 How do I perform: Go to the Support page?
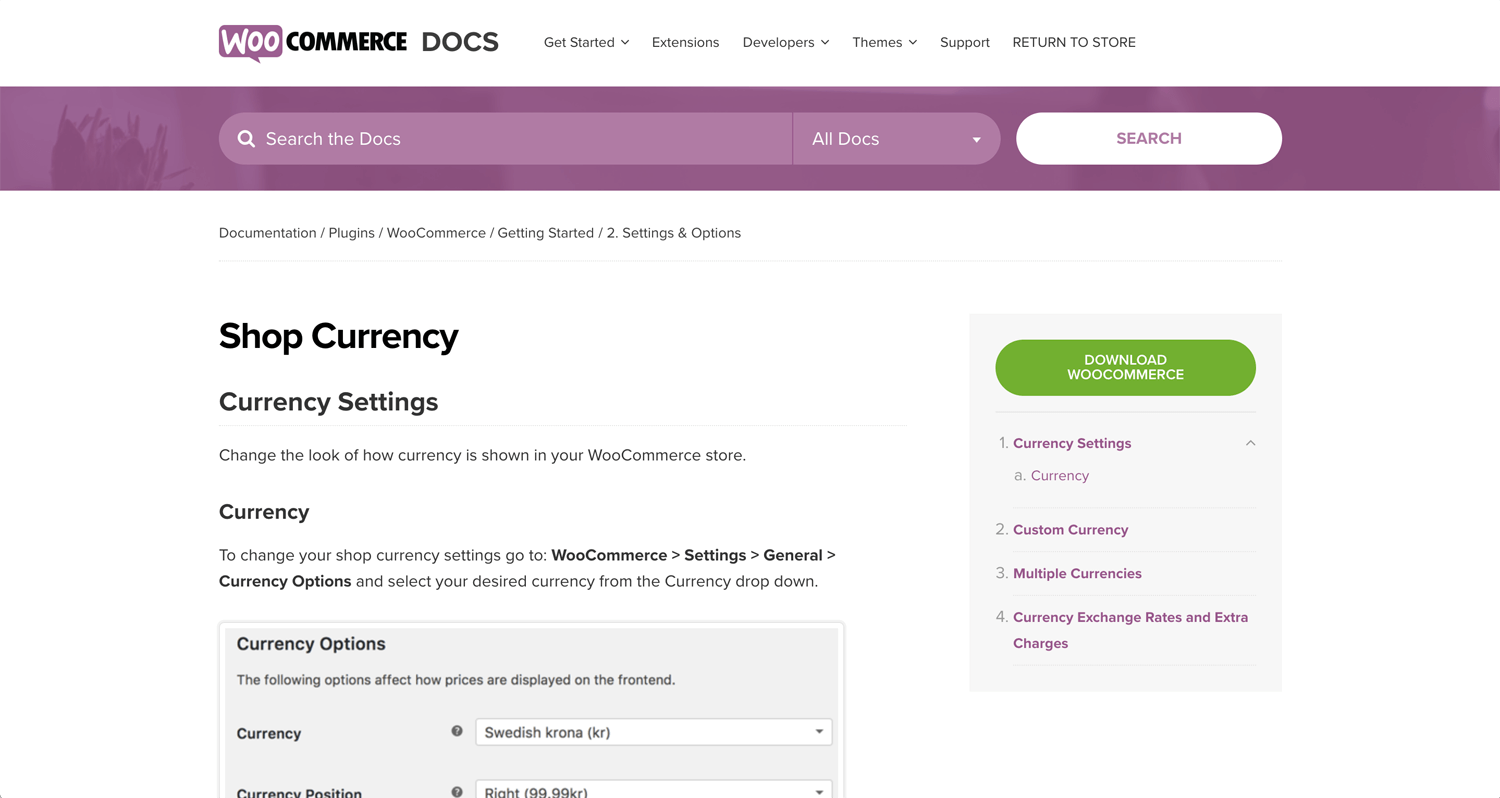[965, 42]
